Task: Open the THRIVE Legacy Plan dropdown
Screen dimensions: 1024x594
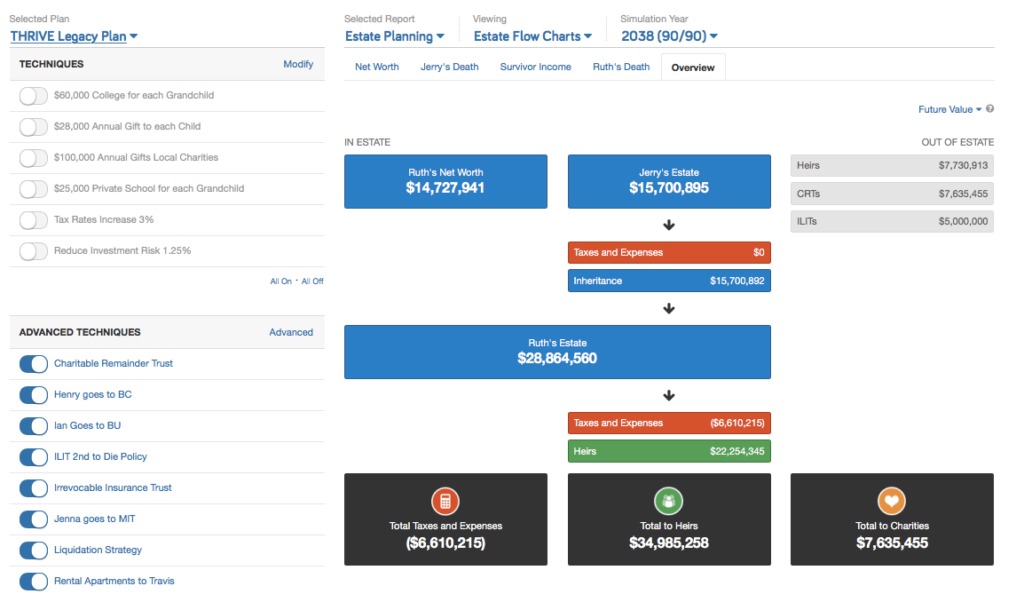Action: point(74,37)
